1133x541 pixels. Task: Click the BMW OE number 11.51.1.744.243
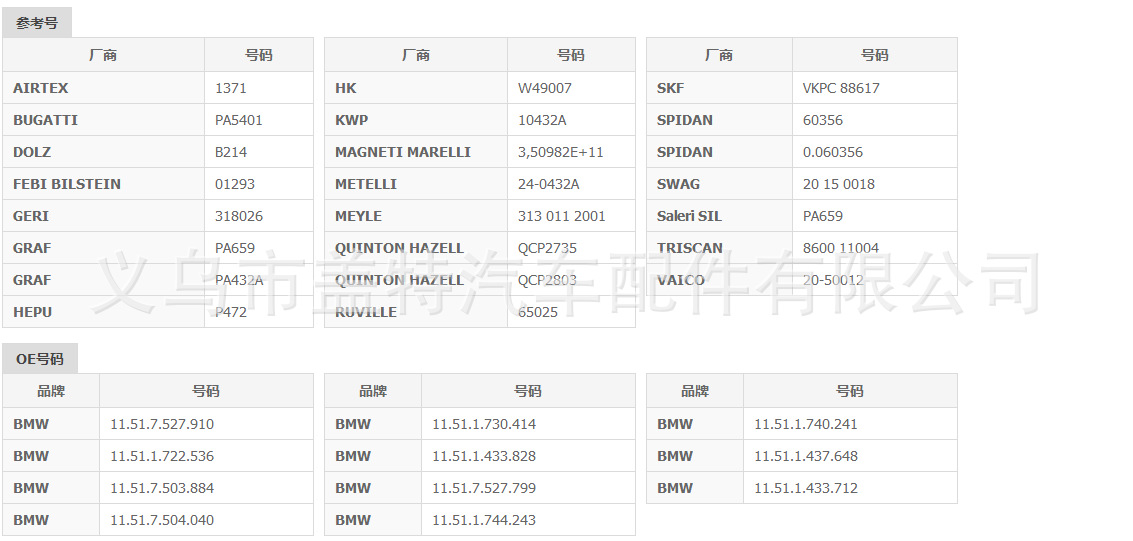pos(484,520)
